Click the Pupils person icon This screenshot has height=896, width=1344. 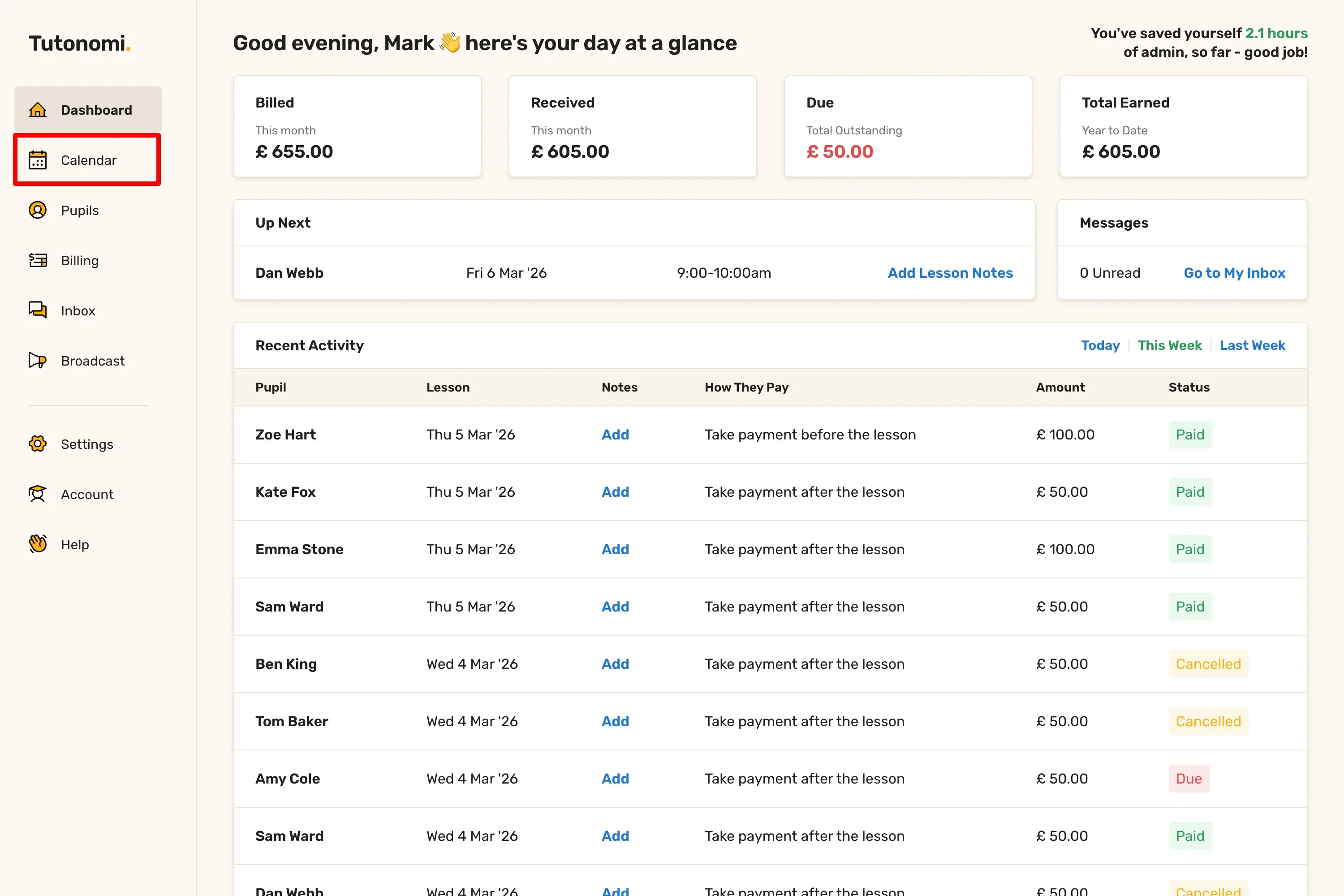click(38, 210)
